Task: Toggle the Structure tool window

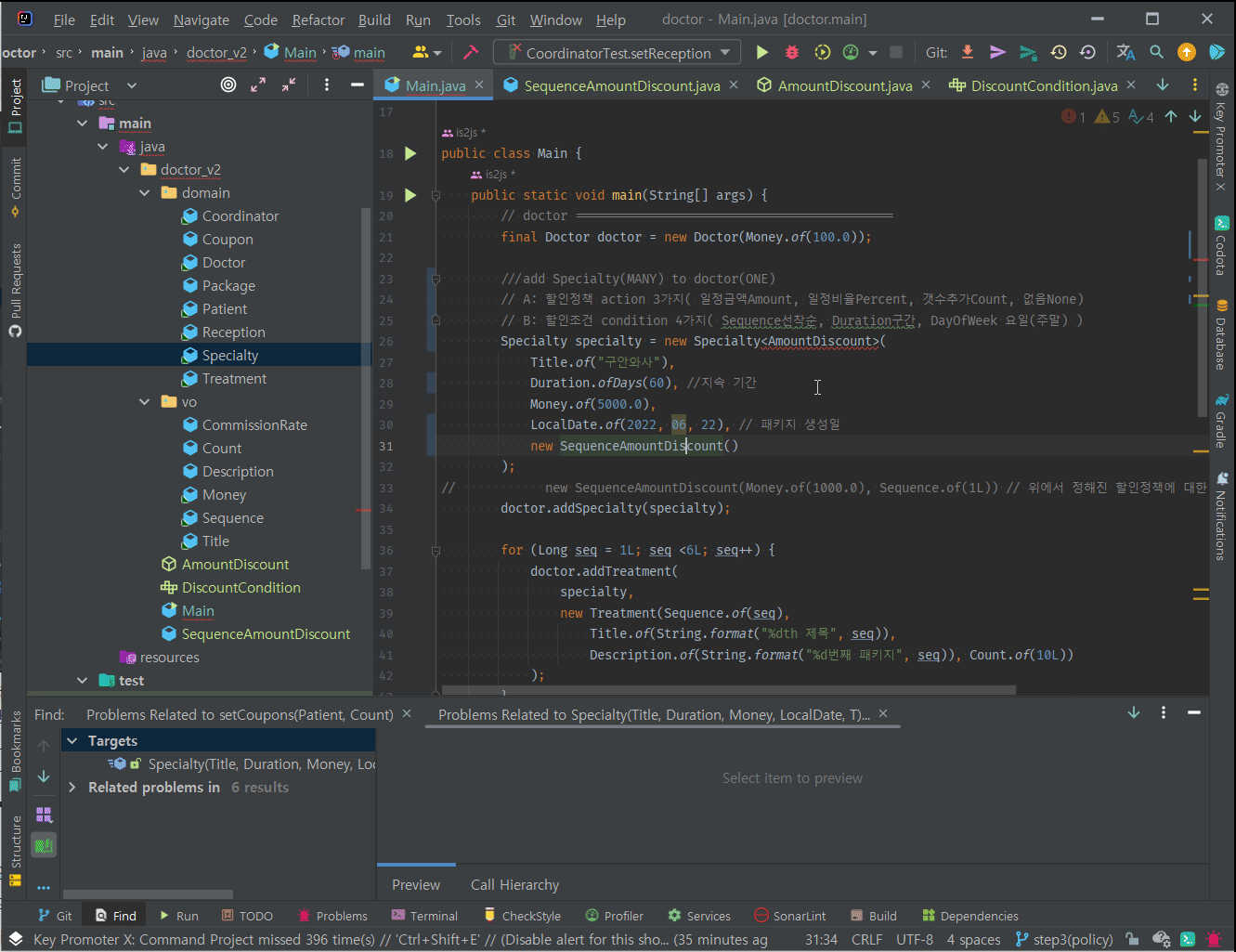Action: pos(15,849)
